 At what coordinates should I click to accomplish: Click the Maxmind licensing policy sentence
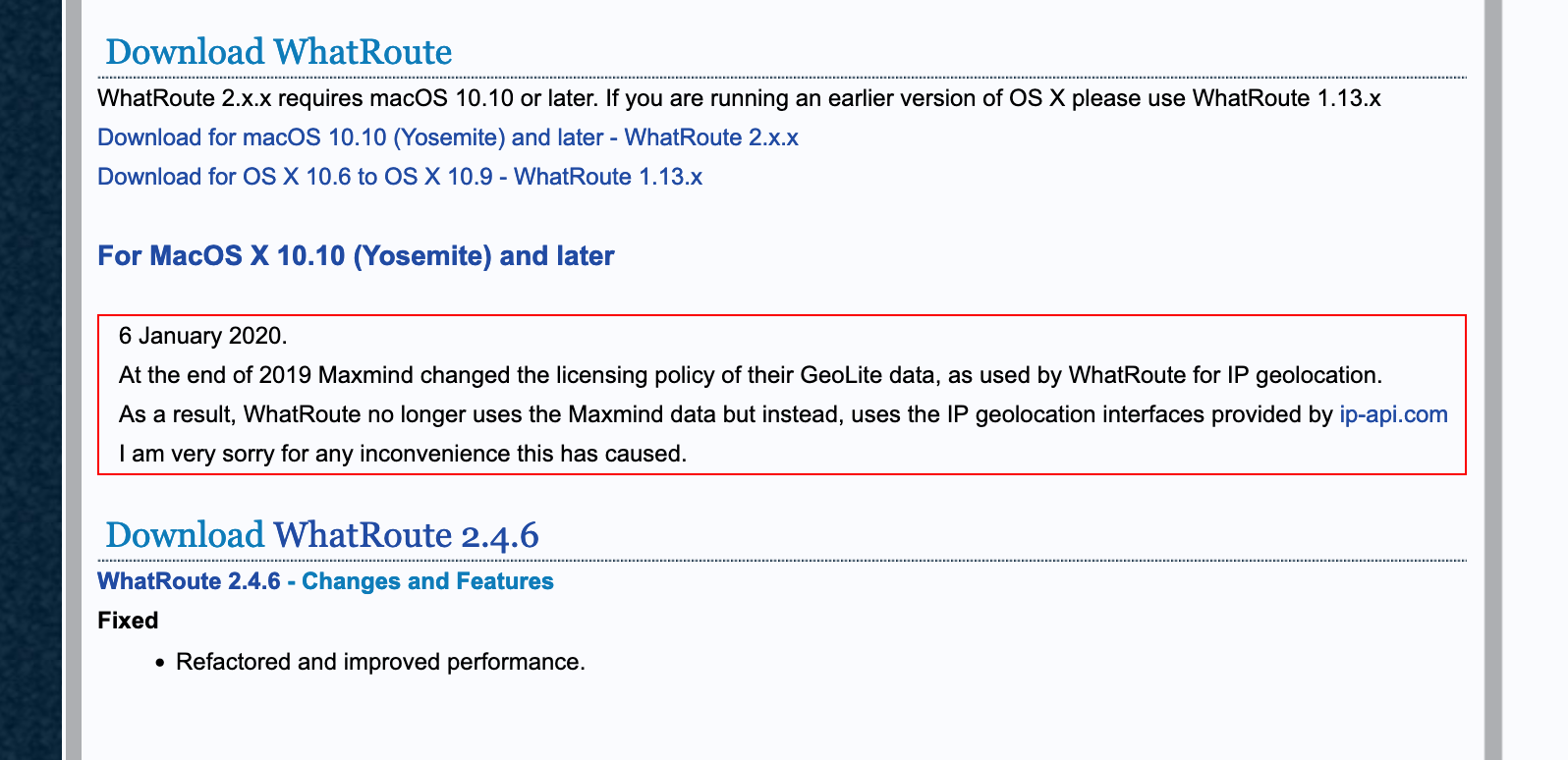coord(750,375)
